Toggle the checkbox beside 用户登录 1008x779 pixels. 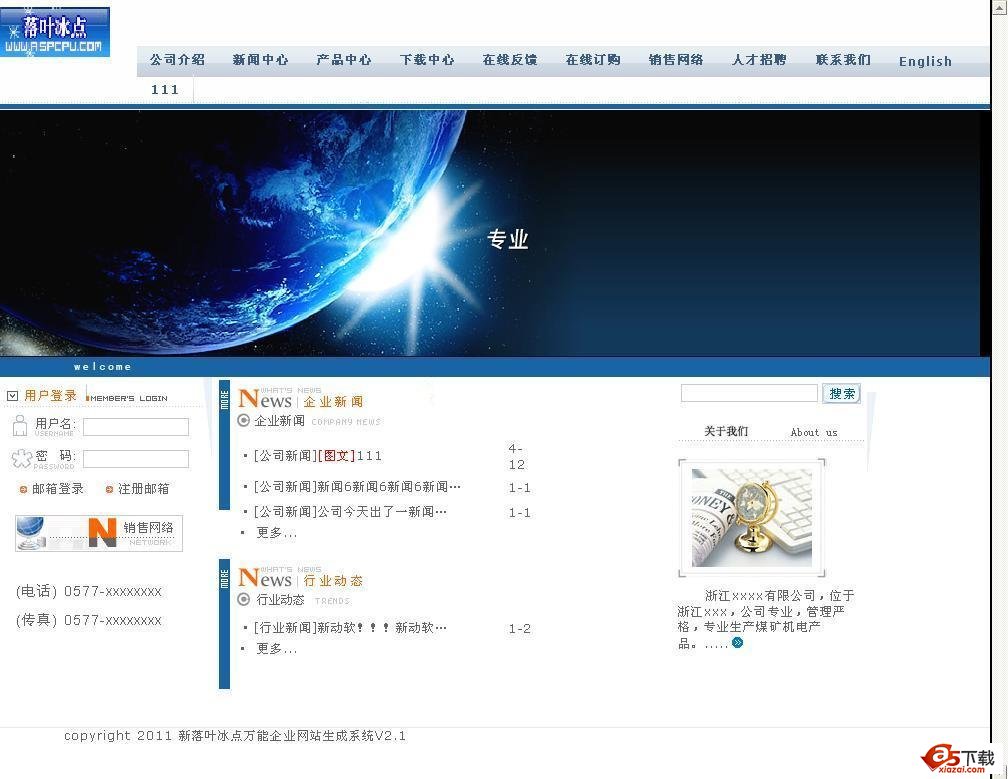pyautogui.click(x=12, y=394)
